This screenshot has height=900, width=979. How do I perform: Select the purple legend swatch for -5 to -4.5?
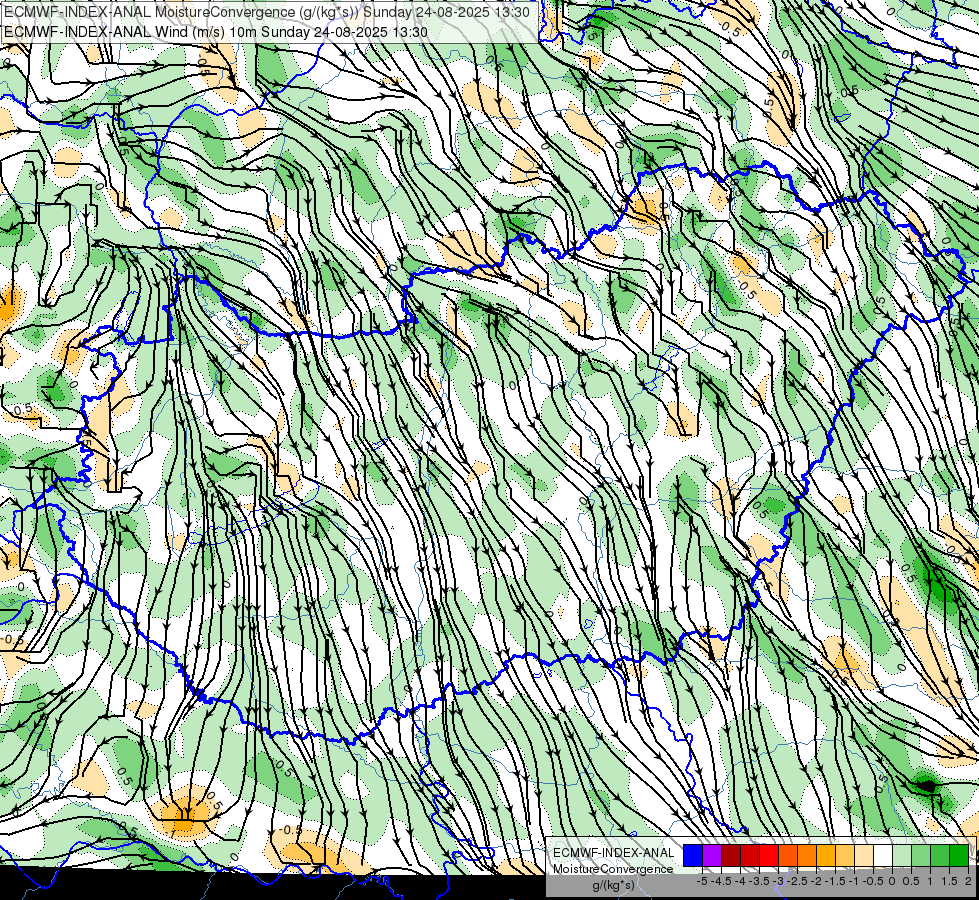pos(712,855)
